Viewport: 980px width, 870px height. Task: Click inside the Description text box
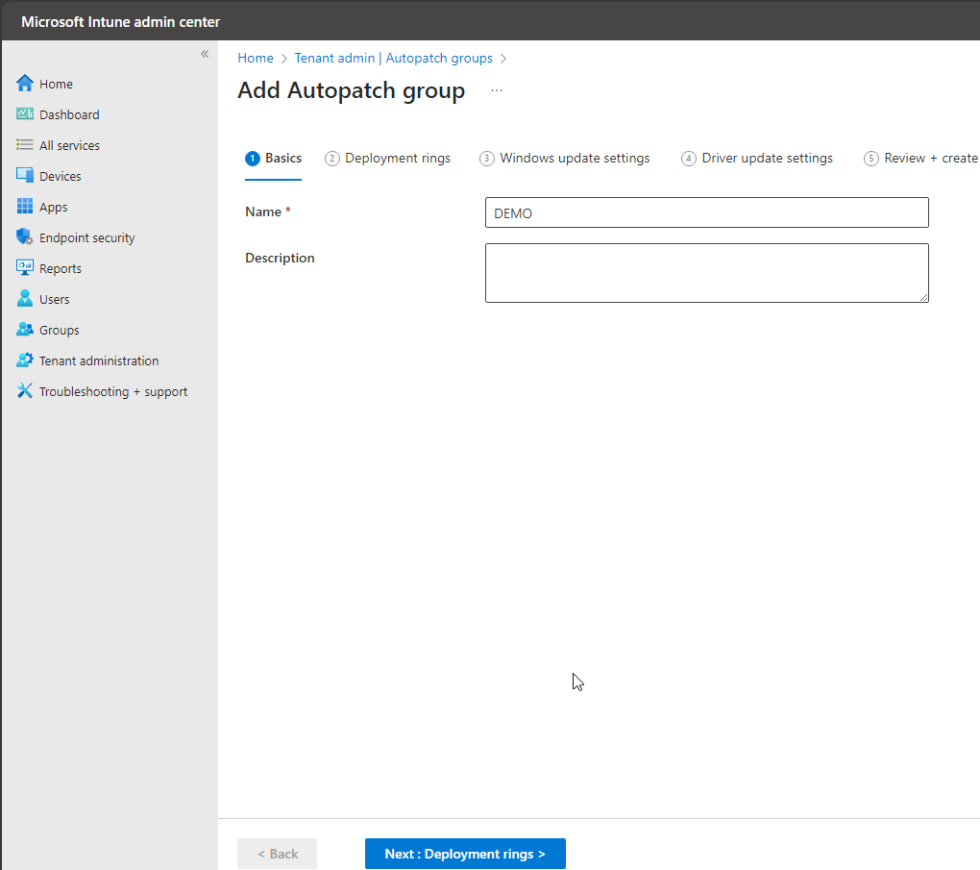tap(706, 272)
